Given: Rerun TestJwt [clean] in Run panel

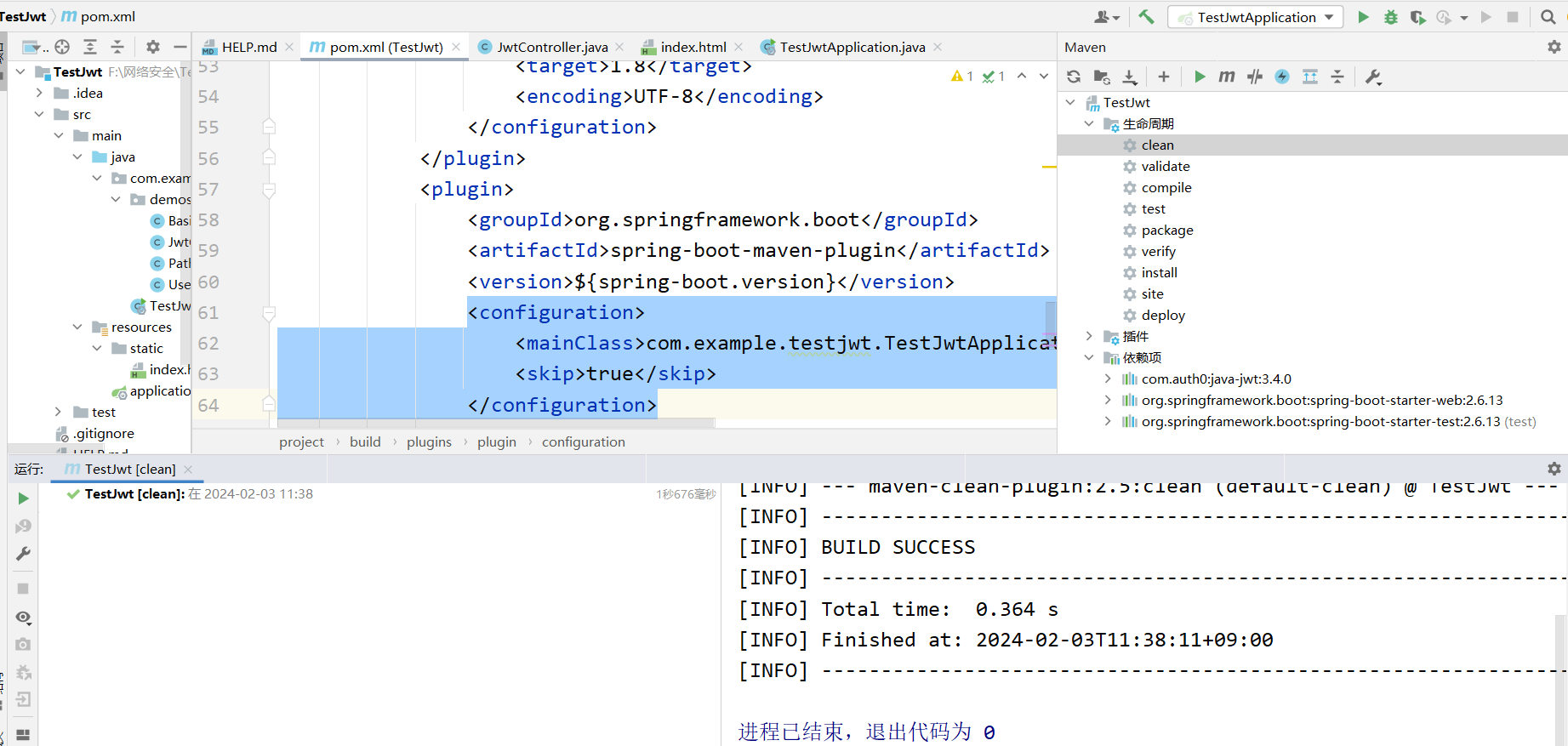Looking at the screenshot, I should pos(24,498).
